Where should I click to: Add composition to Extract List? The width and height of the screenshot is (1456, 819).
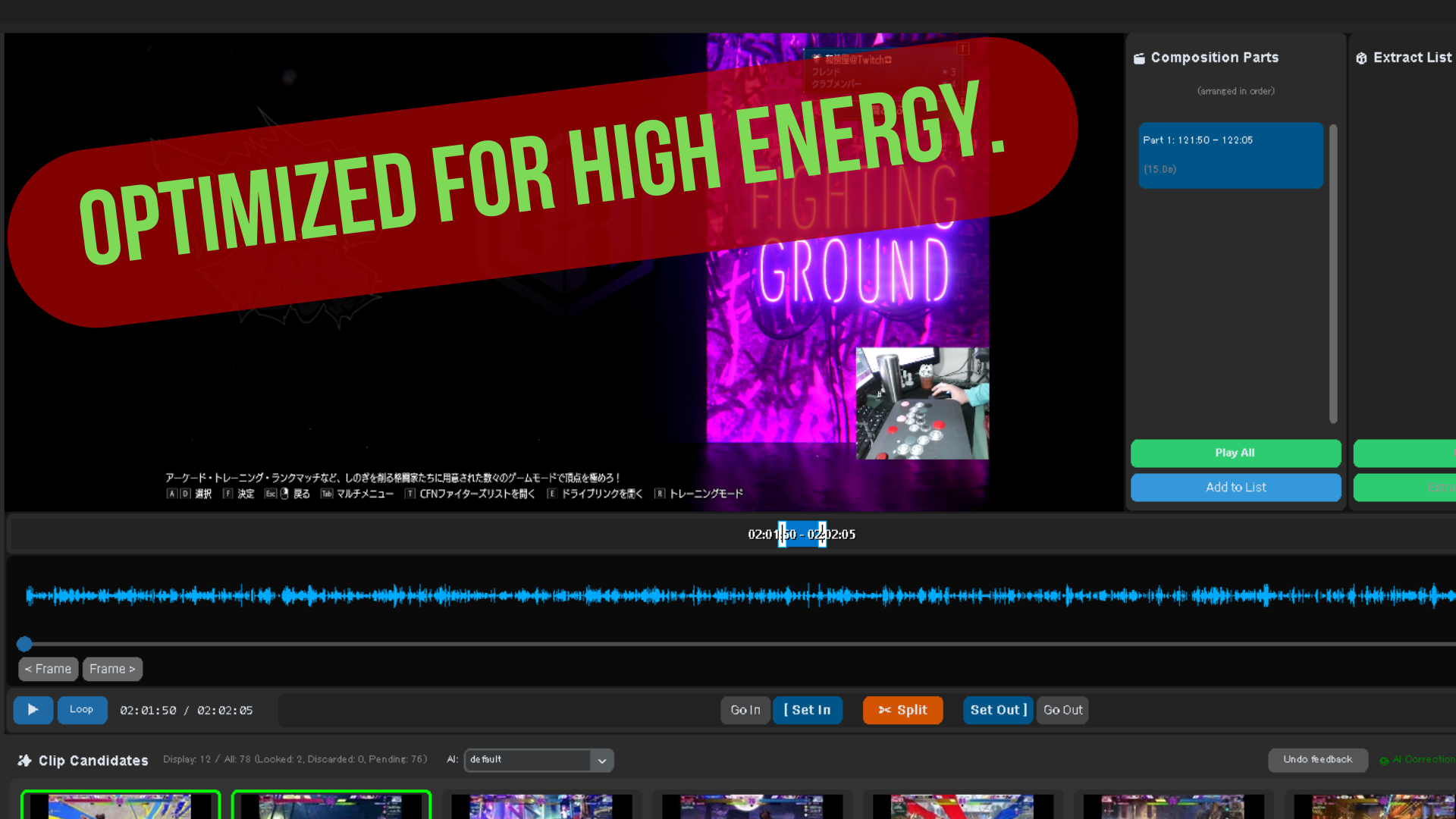coord(1235,488)
